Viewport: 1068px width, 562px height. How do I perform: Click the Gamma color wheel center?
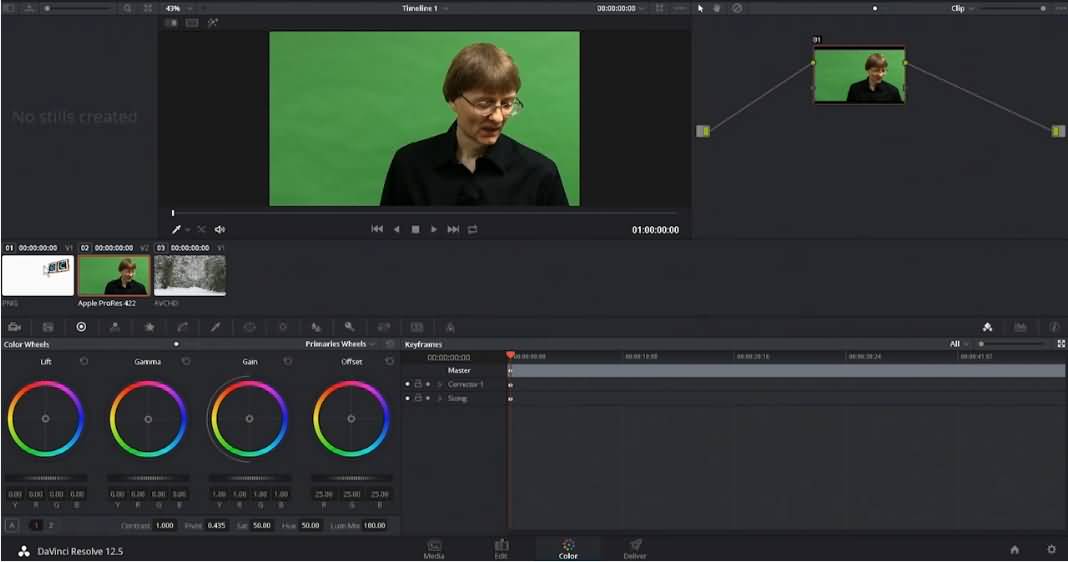148,419
